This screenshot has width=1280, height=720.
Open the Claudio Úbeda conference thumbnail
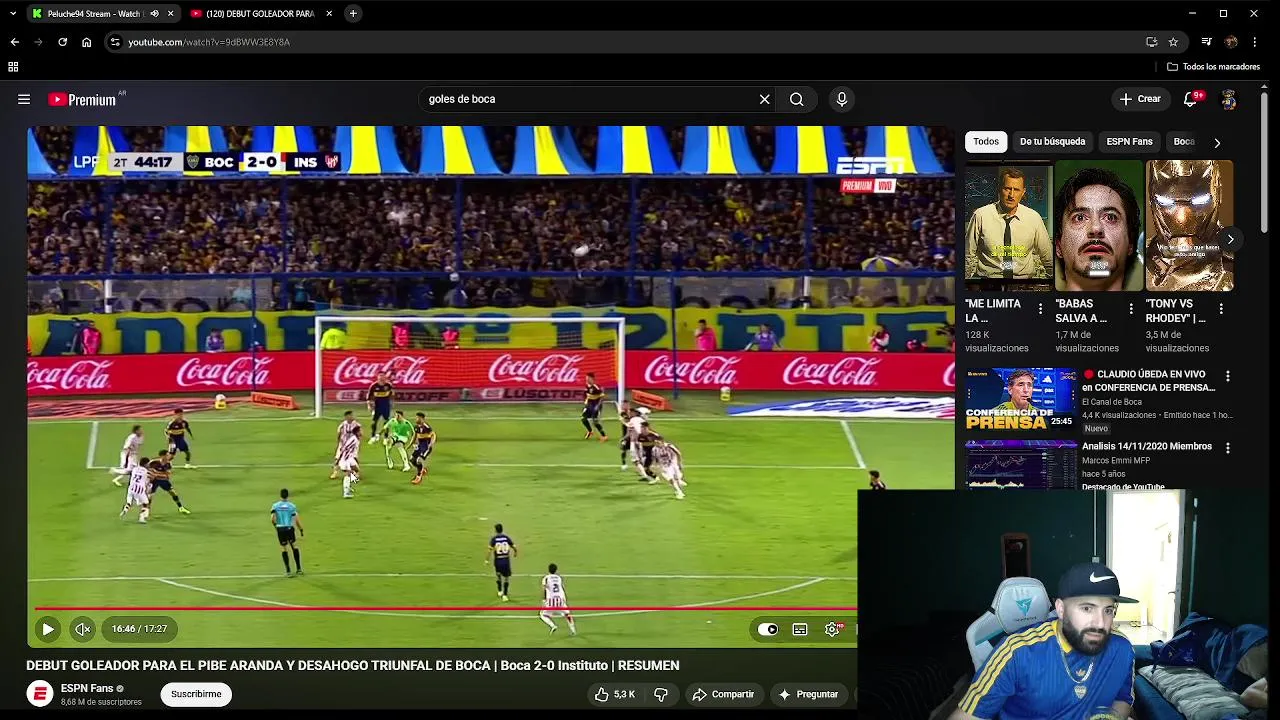click(x=1020, y=399)
